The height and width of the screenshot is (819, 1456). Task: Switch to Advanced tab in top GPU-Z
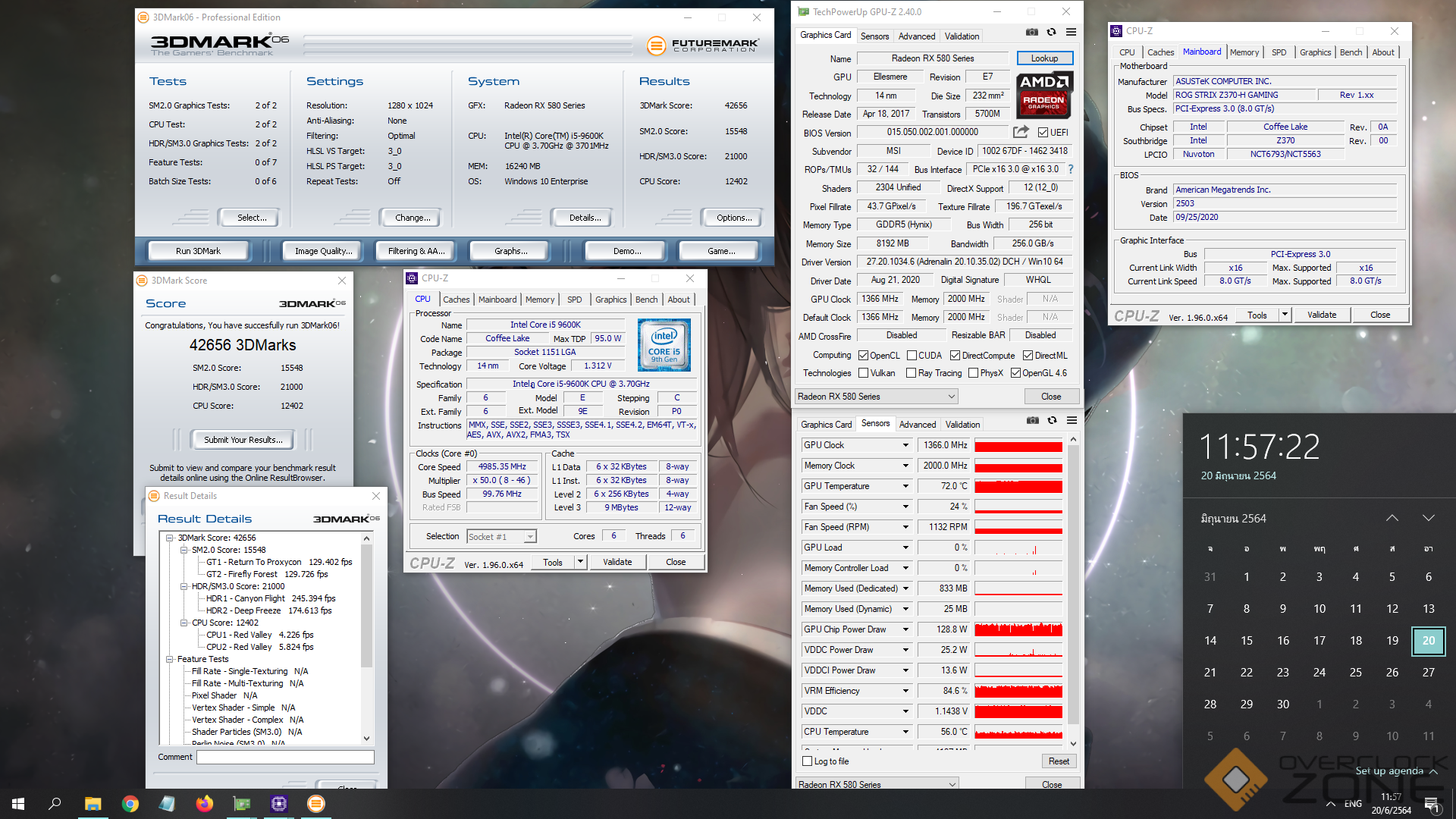(916, 36)
